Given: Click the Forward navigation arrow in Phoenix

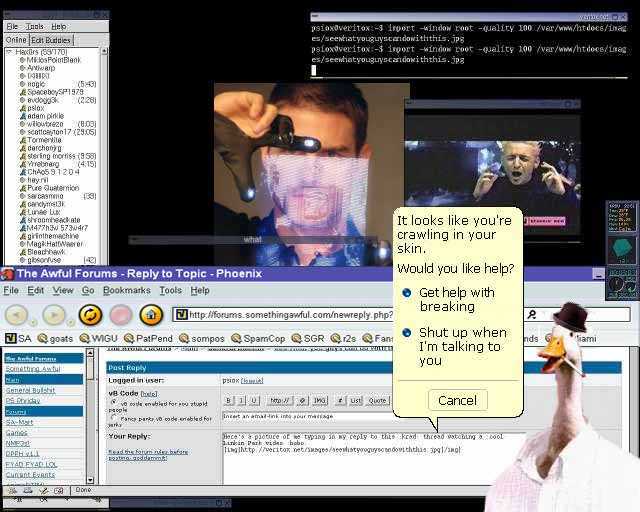Looking at the screenshot, I should point(54,315).
